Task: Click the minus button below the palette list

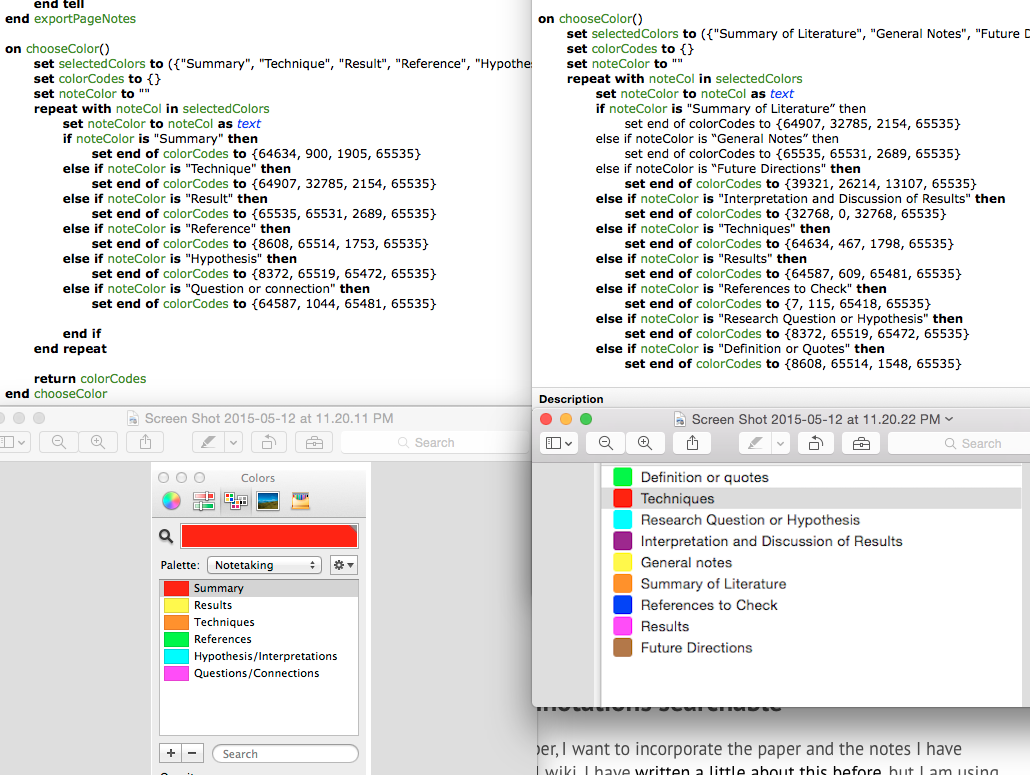Action: (x=193, y=753)
